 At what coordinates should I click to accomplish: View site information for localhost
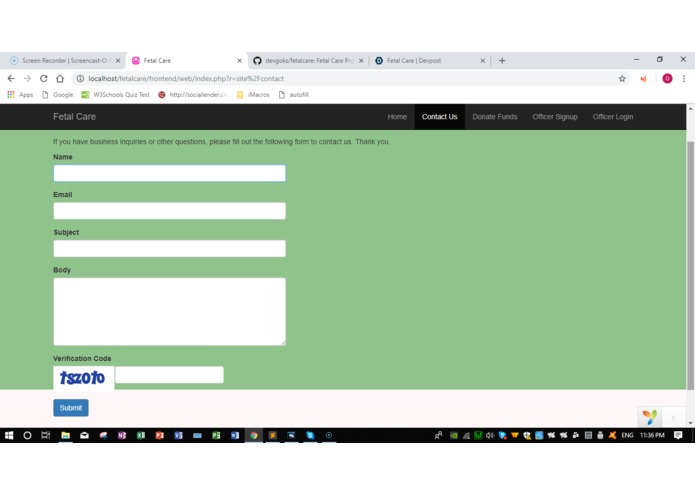tap(80, 78)
